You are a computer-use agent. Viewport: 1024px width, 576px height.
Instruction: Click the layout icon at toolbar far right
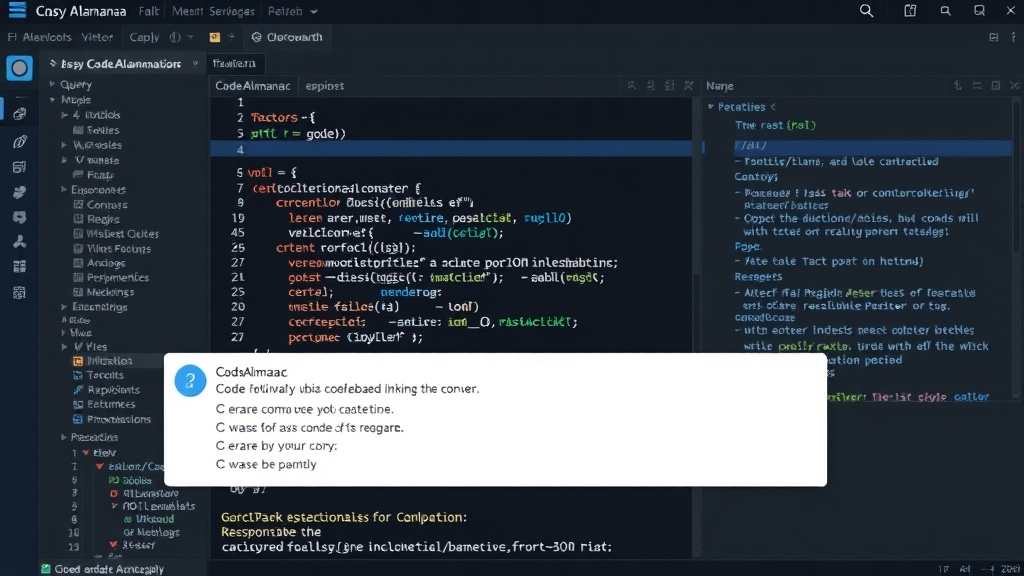[x=993, y=37]
